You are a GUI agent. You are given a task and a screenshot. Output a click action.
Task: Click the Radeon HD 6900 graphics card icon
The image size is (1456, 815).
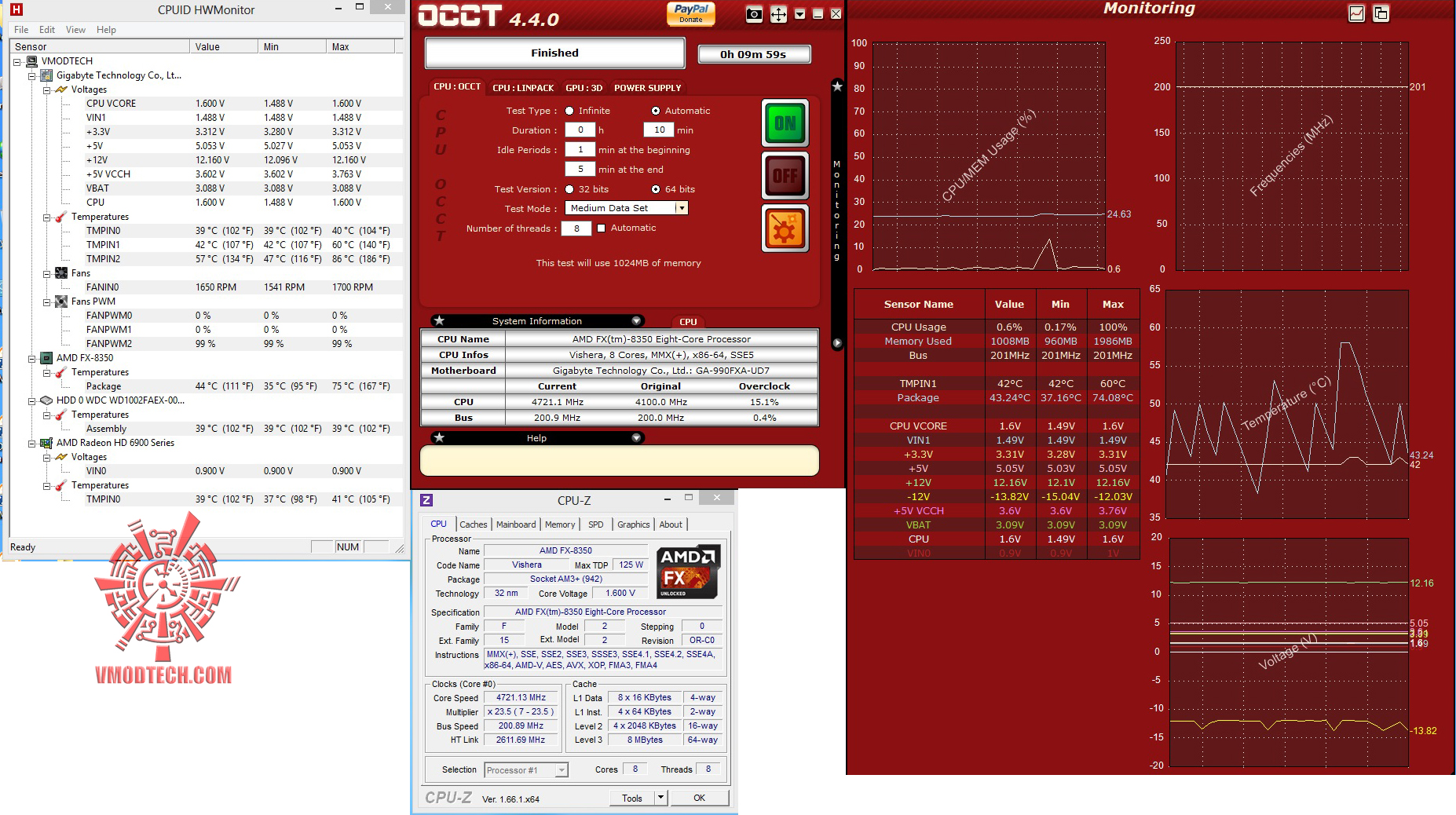coord(46,443)
